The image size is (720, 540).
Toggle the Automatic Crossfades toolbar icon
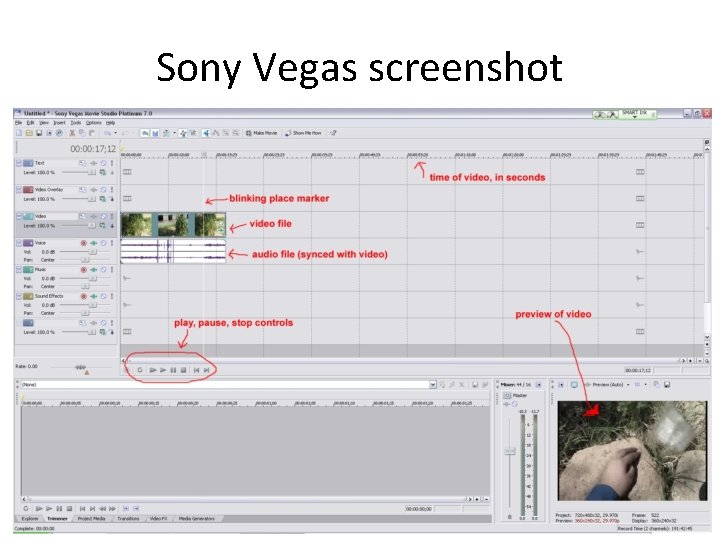156,133
